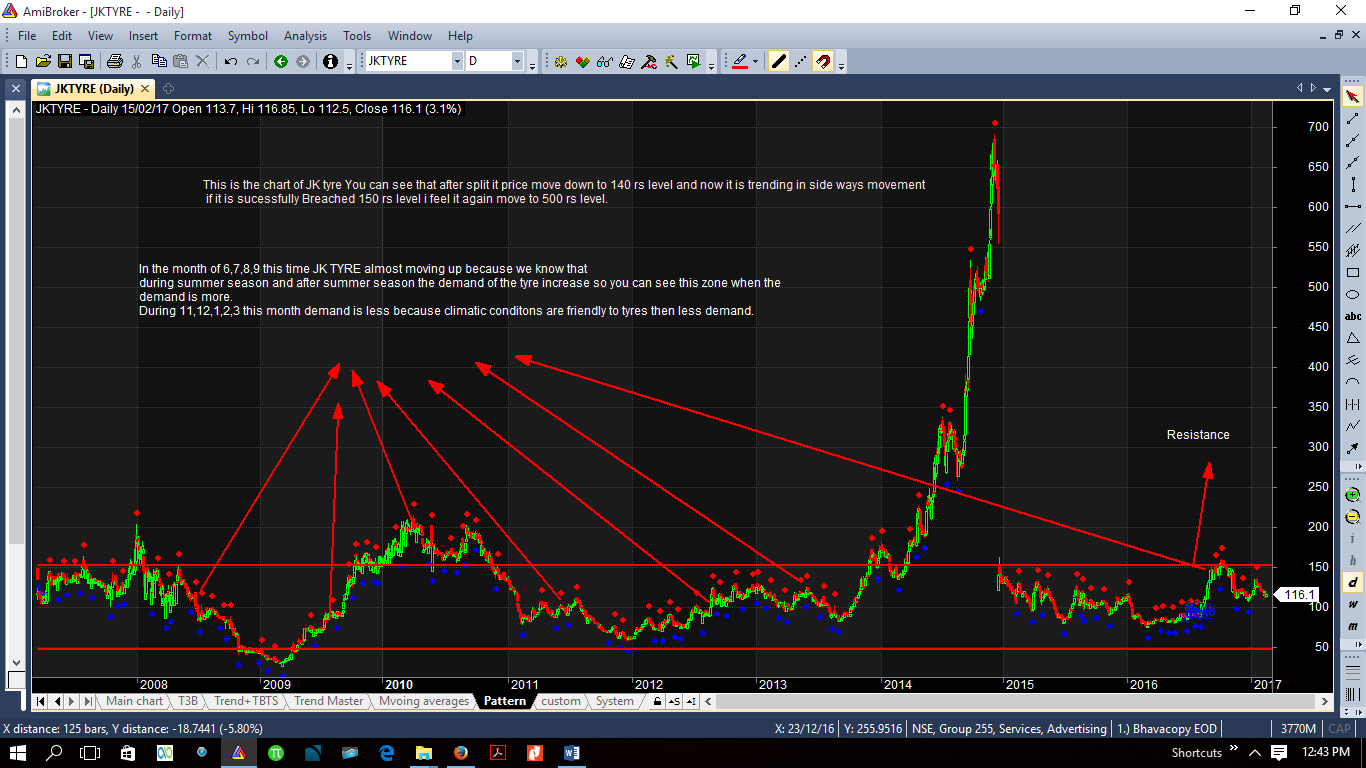The width and height of the screenshot is (1366, 768).
Task: Switch to the Trend Master sheet tab
Action: [x=329, y=701]
